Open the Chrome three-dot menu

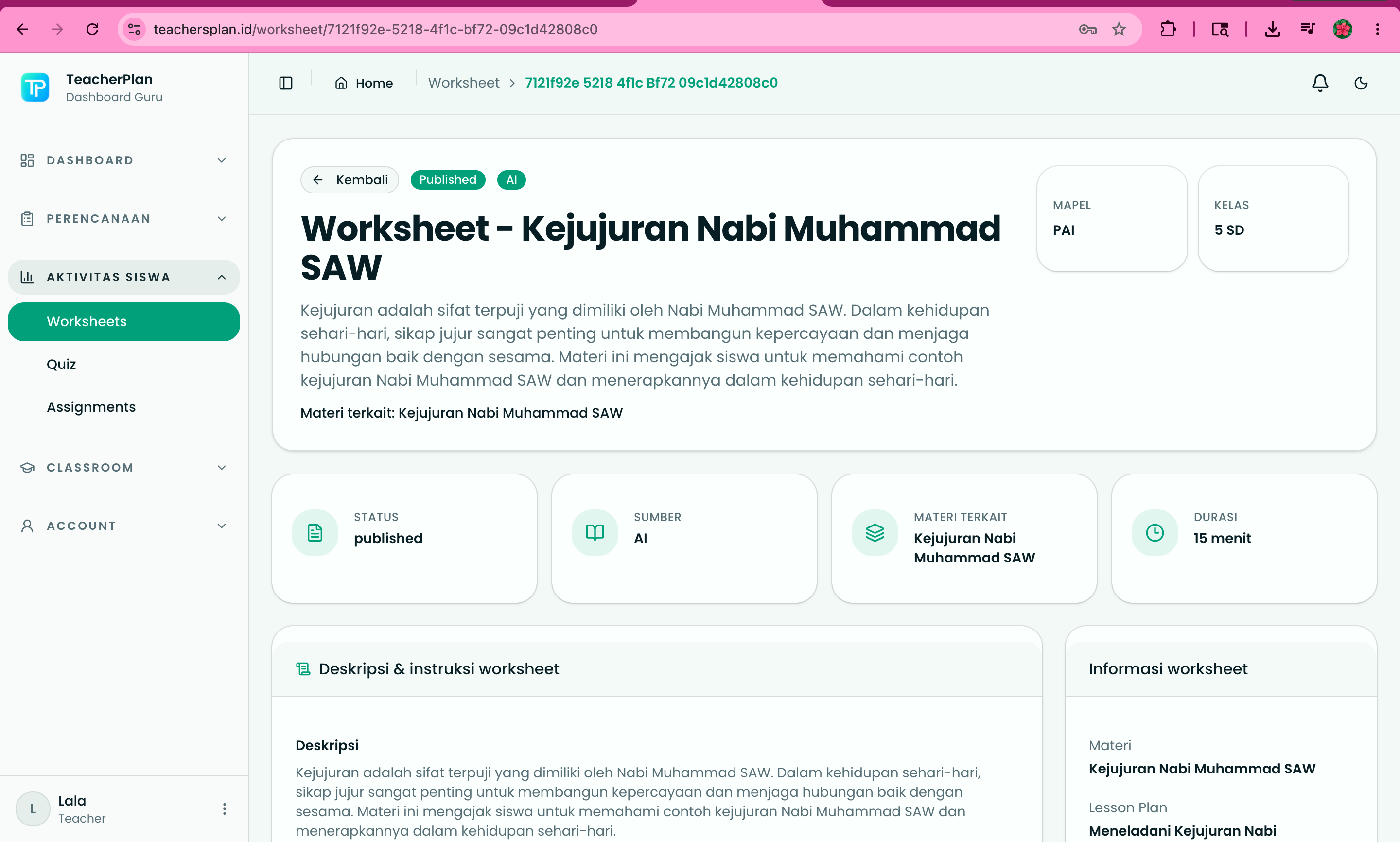[1377, 29]
